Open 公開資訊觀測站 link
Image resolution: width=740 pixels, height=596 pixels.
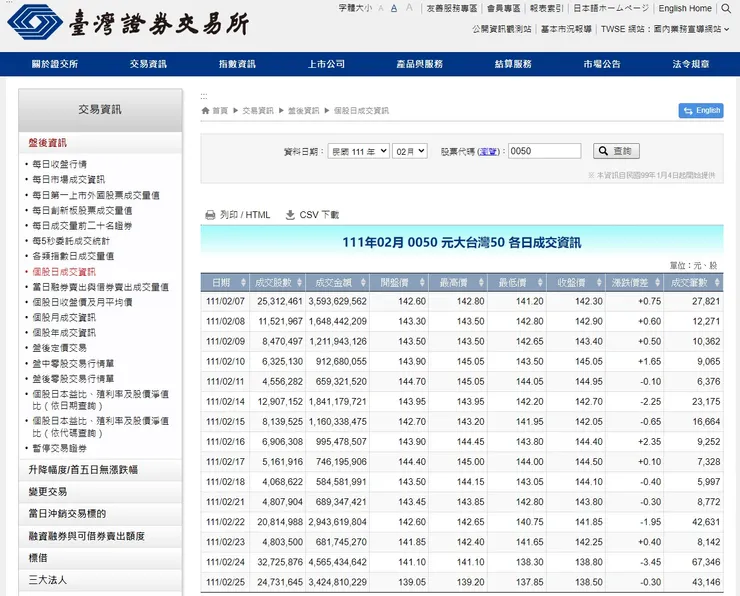502,29
